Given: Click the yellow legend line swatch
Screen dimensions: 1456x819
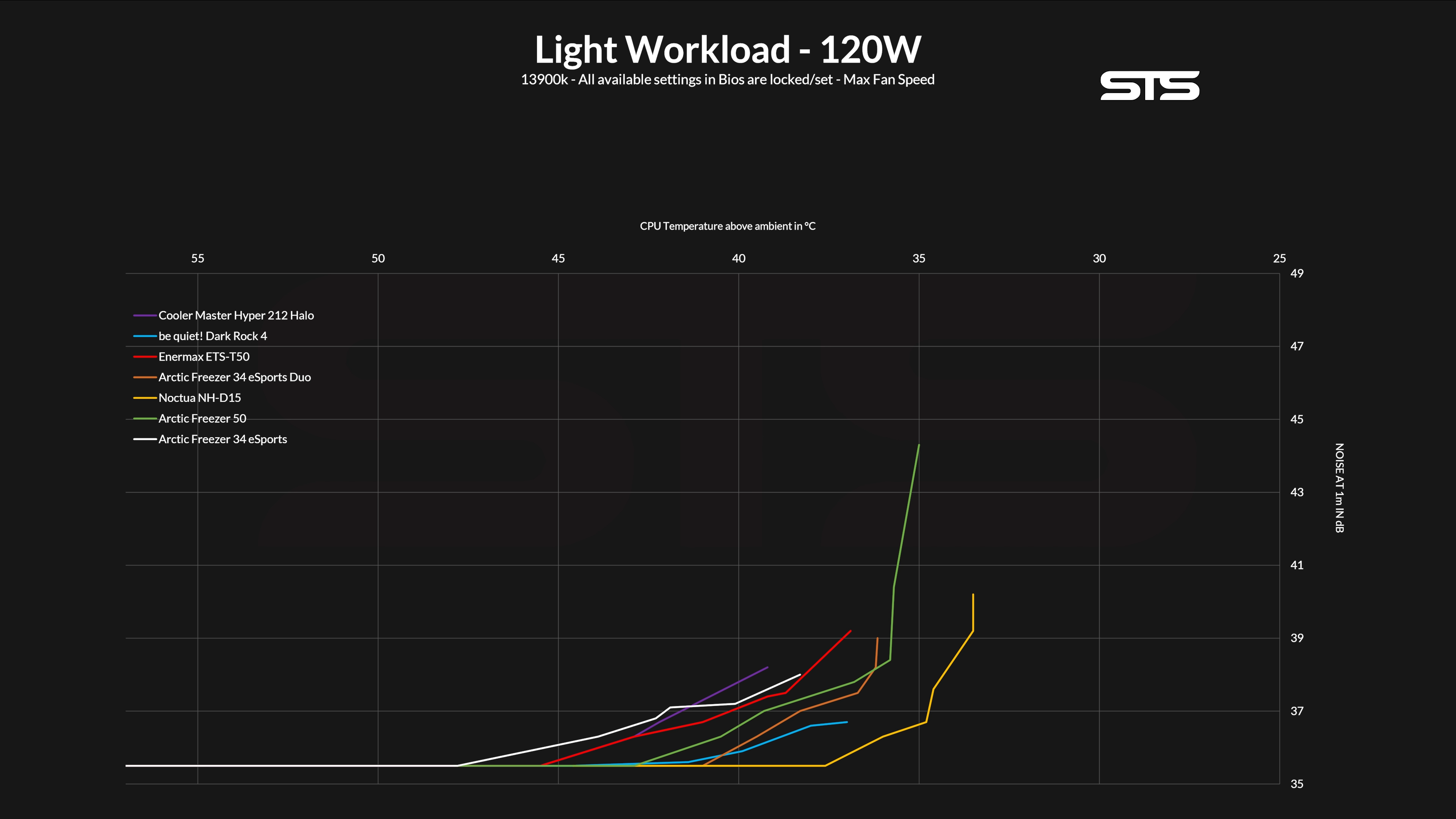Looking at the screenshot, I should [x=145, y=398].
